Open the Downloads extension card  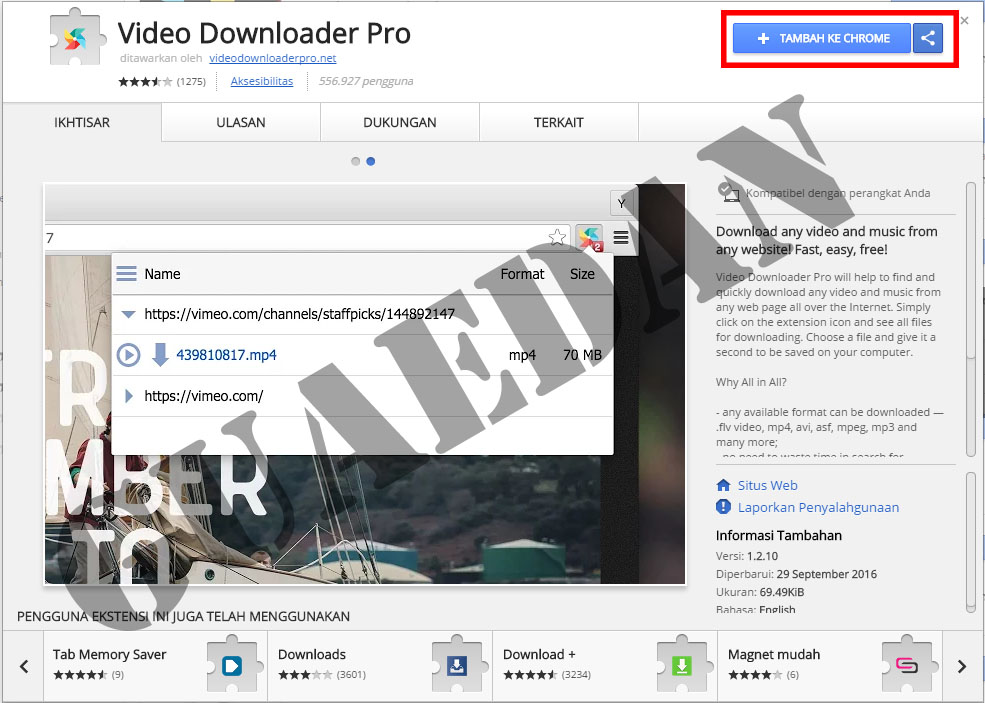tap(380, 666)
